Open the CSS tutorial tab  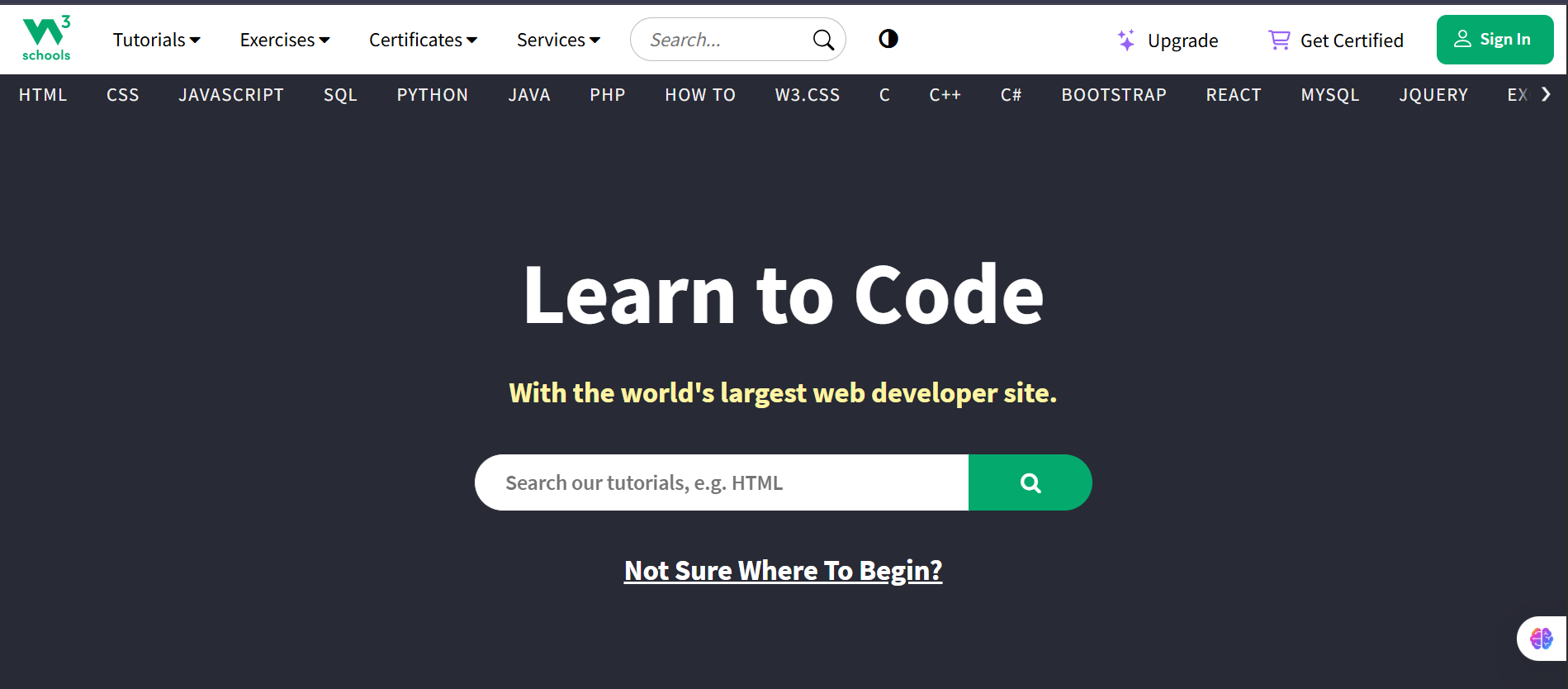[x=123, y=95]
